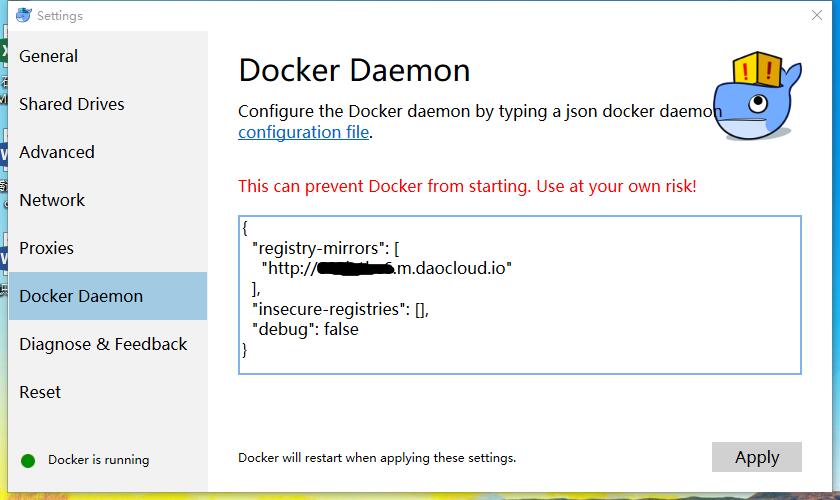Open the Advanced settings section
The image size is (840, 500).
(x=108, y=152)
